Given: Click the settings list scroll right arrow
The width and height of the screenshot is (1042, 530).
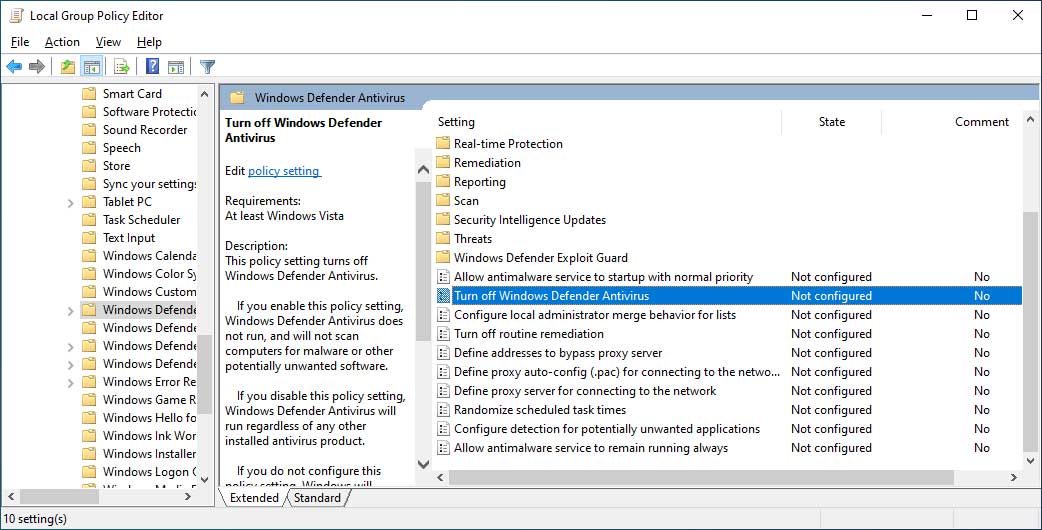Looking at the screenshot, I should 1013,478.
